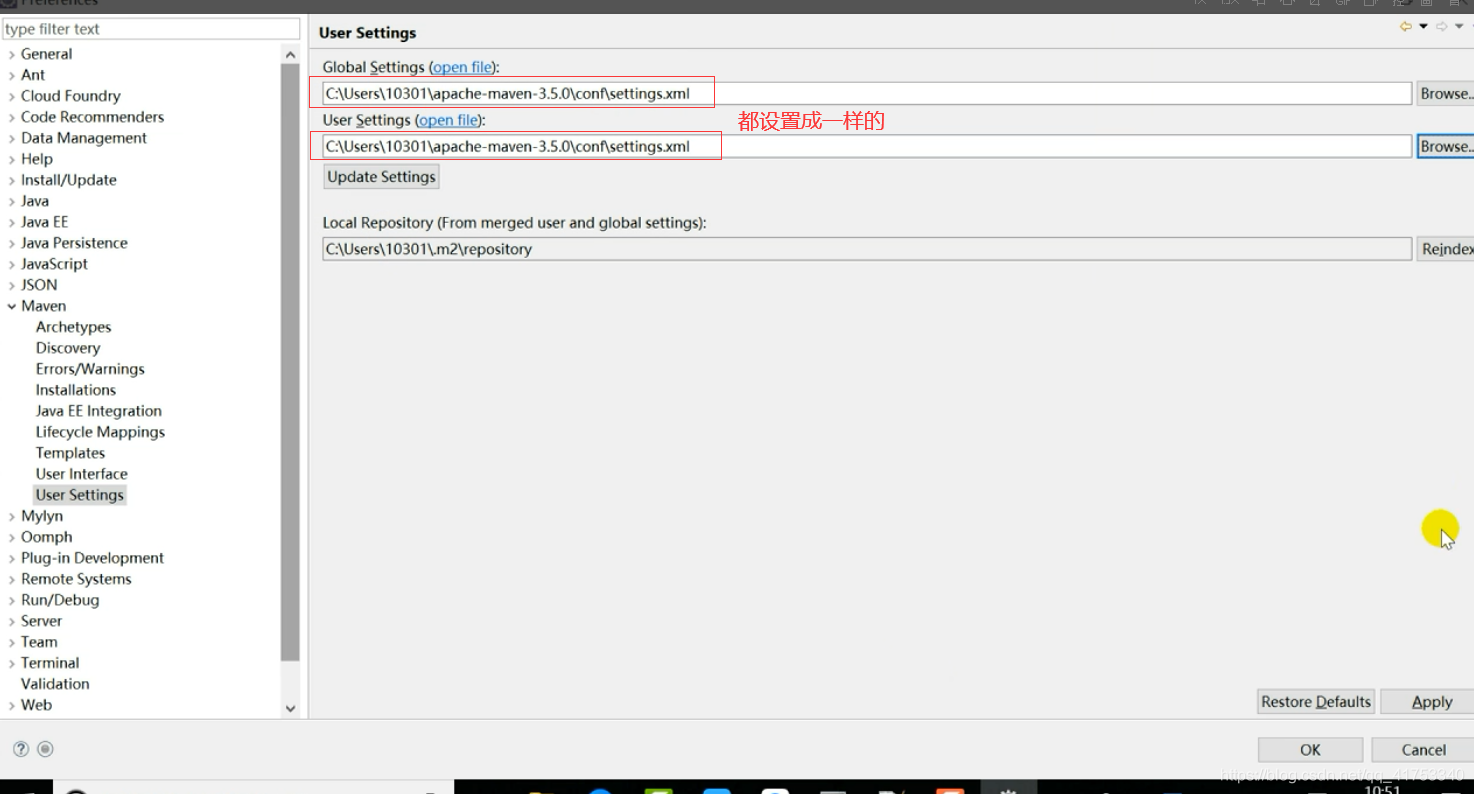1474x794 pixels.
Task: Select JSON in preferences tree
Action: click(x=39, y=285)
